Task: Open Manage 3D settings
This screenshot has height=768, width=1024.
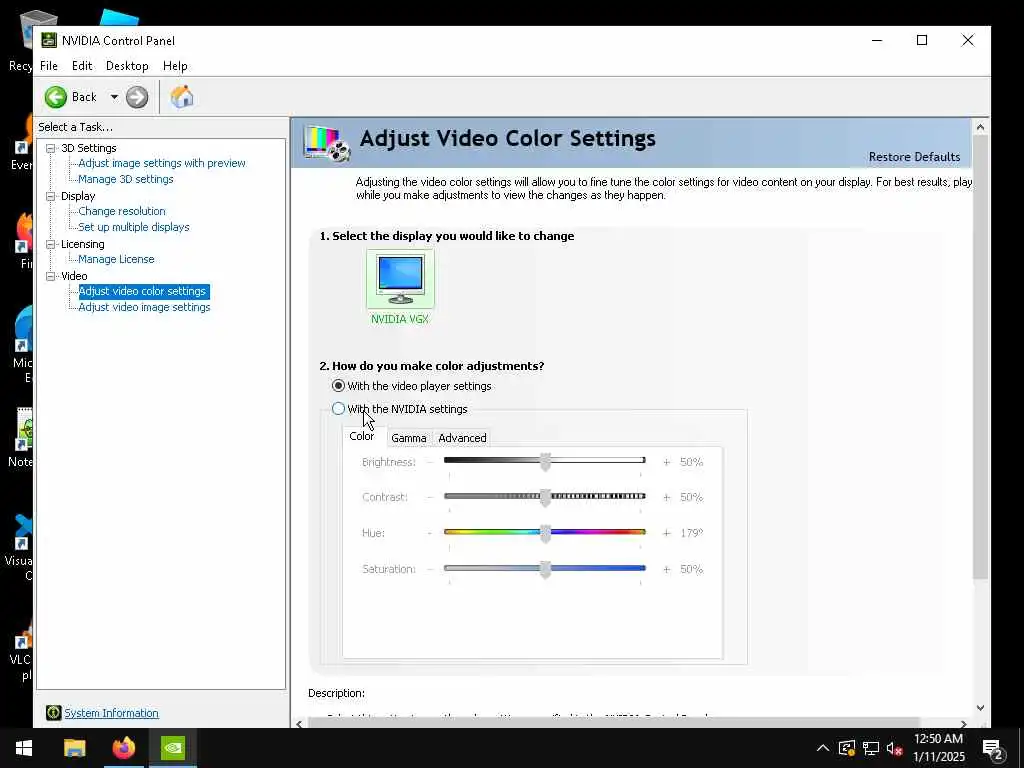Action: tap(126, 179)
